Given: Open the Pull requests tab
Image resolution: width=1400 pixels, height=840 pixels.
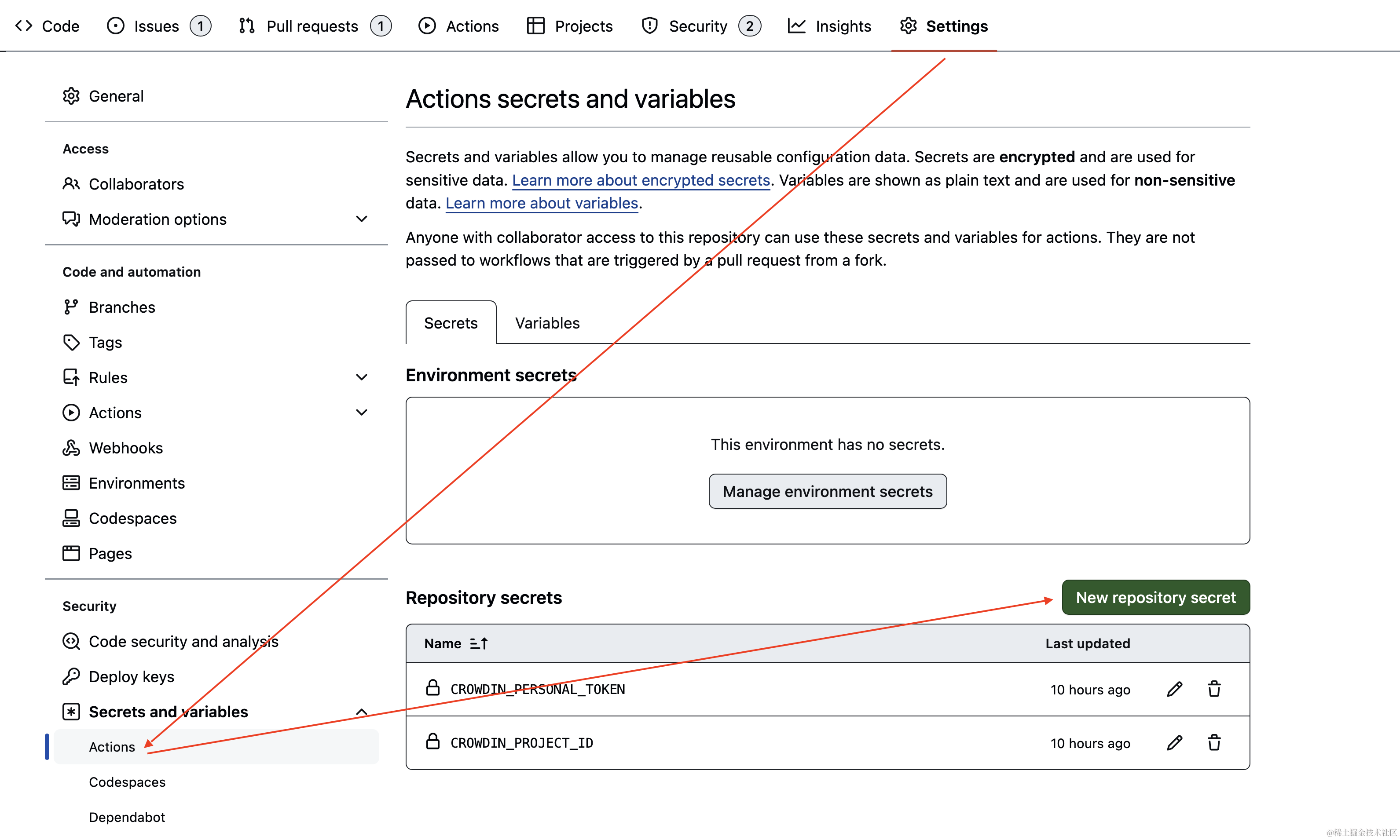Looking at the screenshot, I should click(312, 26).
